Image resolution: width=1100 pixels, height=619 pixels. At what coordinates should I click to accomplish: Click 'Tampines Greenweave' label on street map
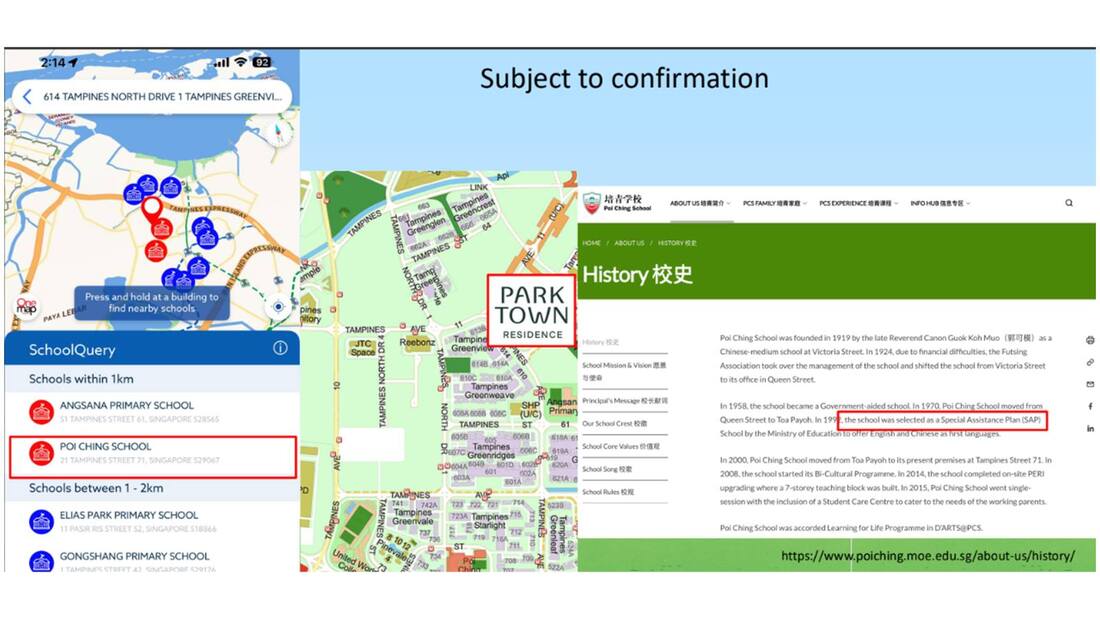[x=489, y=391]
